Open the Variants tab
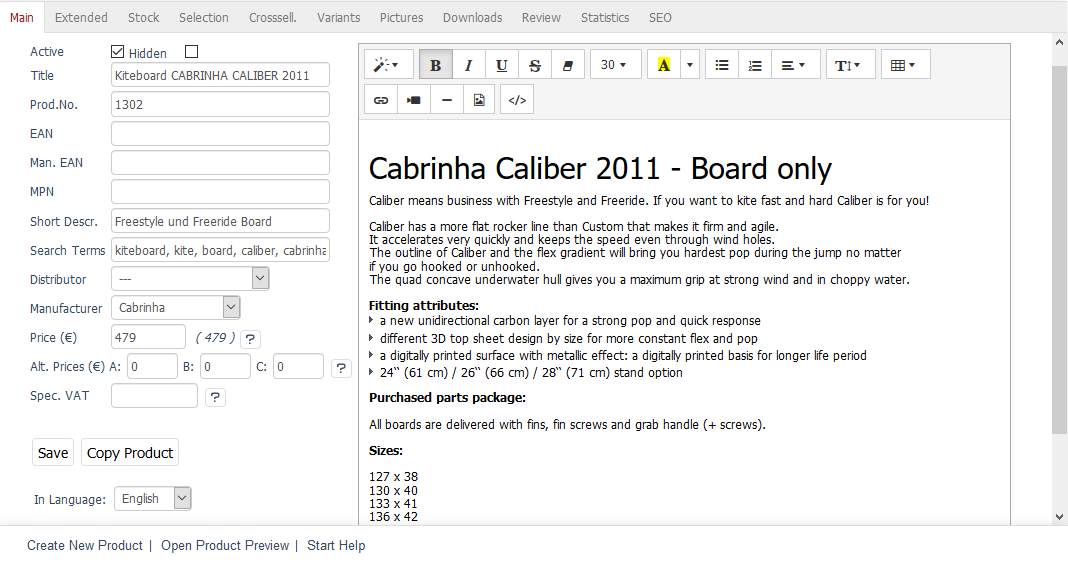The width and height of the screenshot is (1068, 564). click(x=338, y=18)
